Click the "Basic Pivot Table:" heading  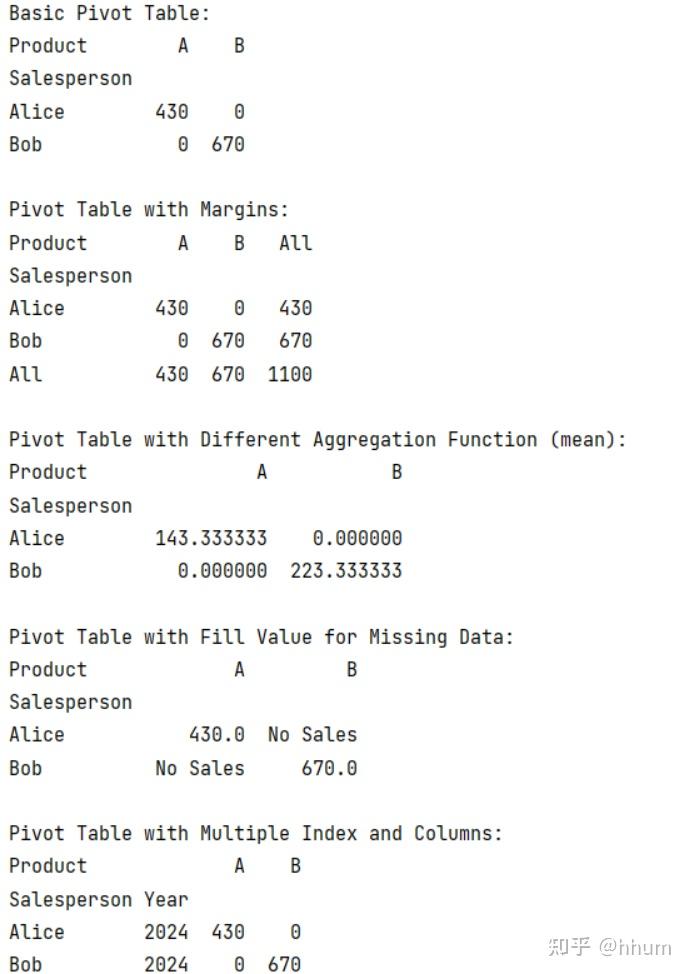[110, 14]
